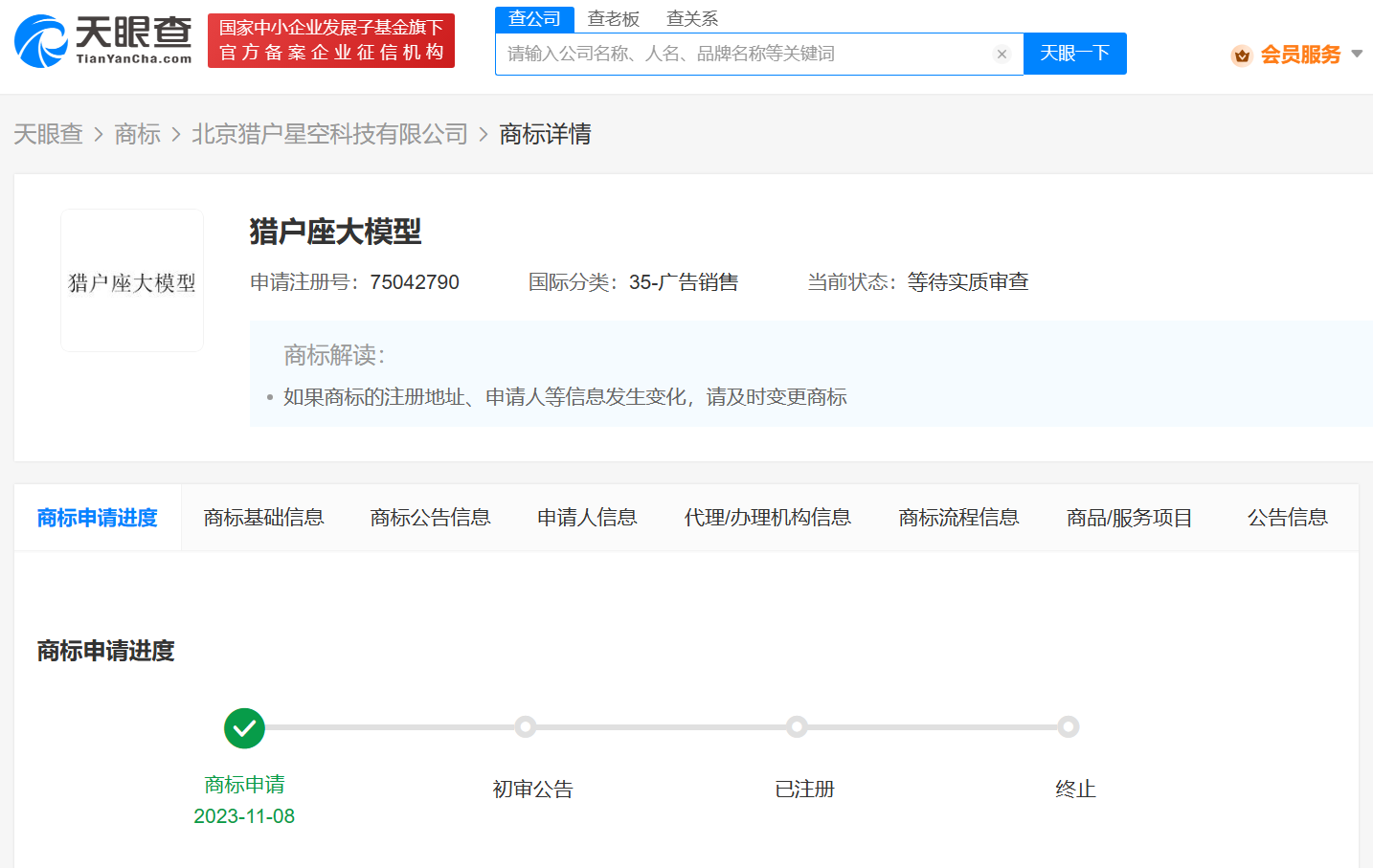The height and width of the screenshot is (868, 1373).
Task: Switch to the 查关系 search tab
Action: click(x=692, y=19)
